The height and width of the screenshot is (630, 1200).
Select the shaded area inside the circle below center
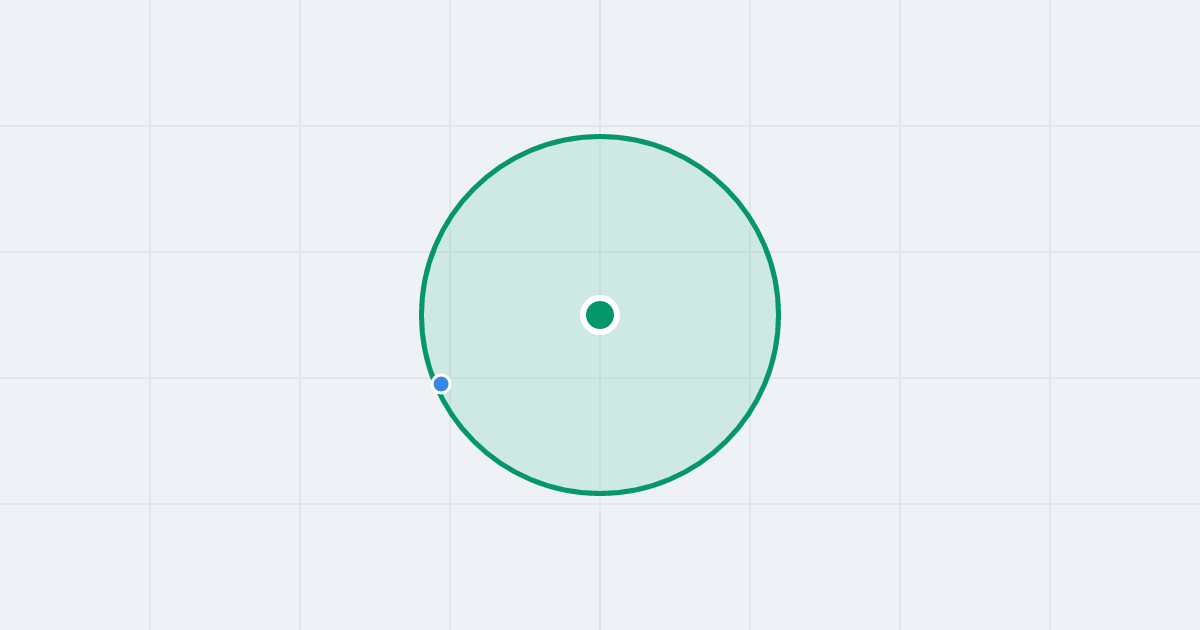click(600, 410)
